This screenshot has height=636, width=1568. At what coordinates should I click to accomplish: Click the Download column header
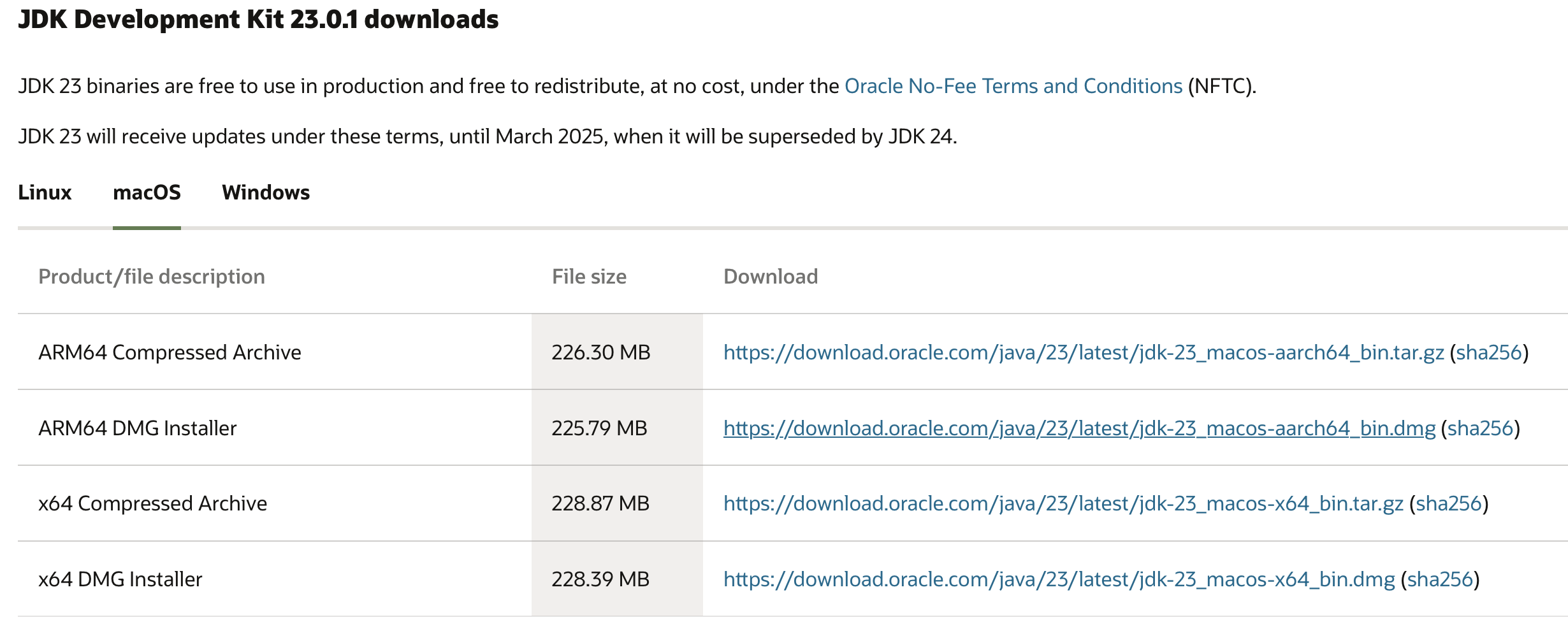[771, 277]
